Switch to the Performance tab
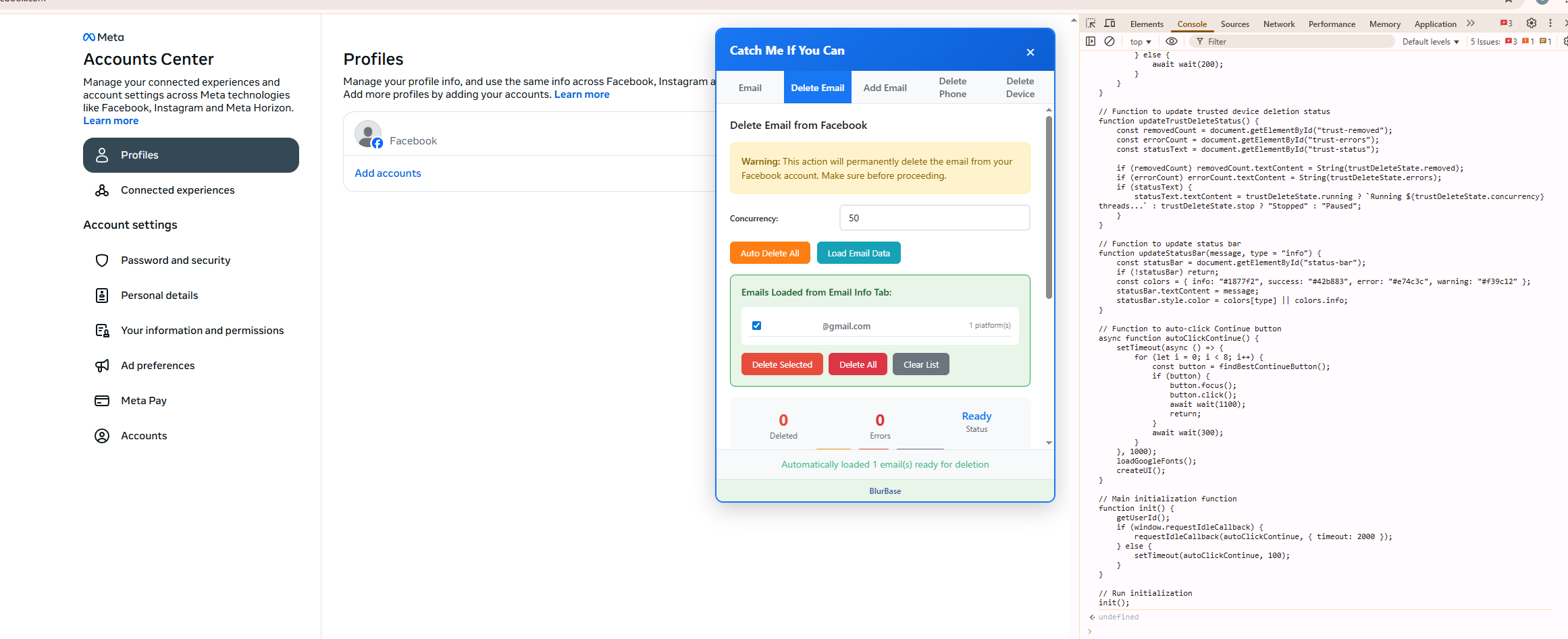The height and width of the screenshot is (639, 1568). pos(1332,24)
